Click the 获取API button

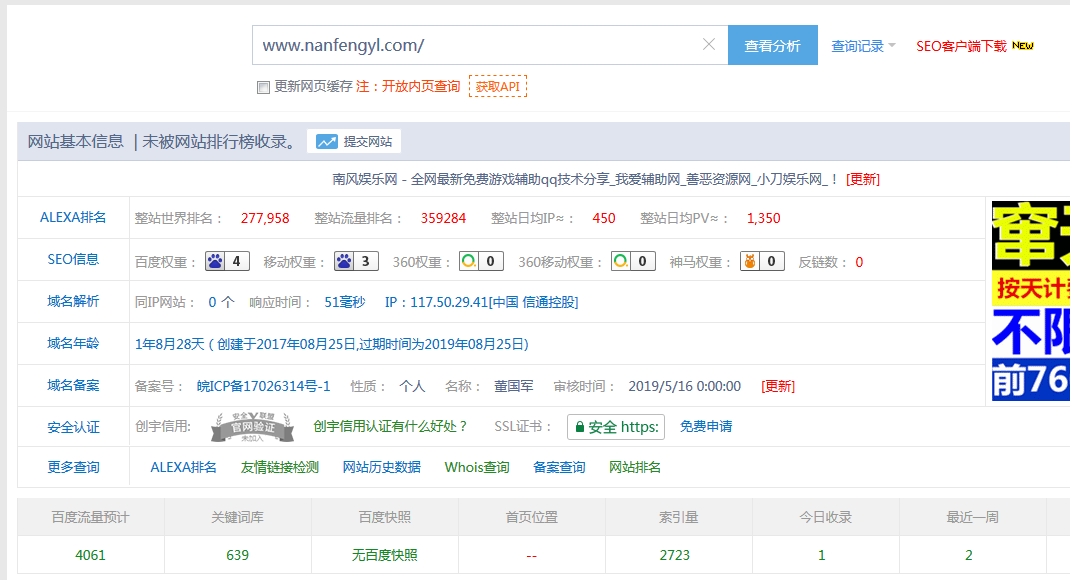tap(497, 87)
